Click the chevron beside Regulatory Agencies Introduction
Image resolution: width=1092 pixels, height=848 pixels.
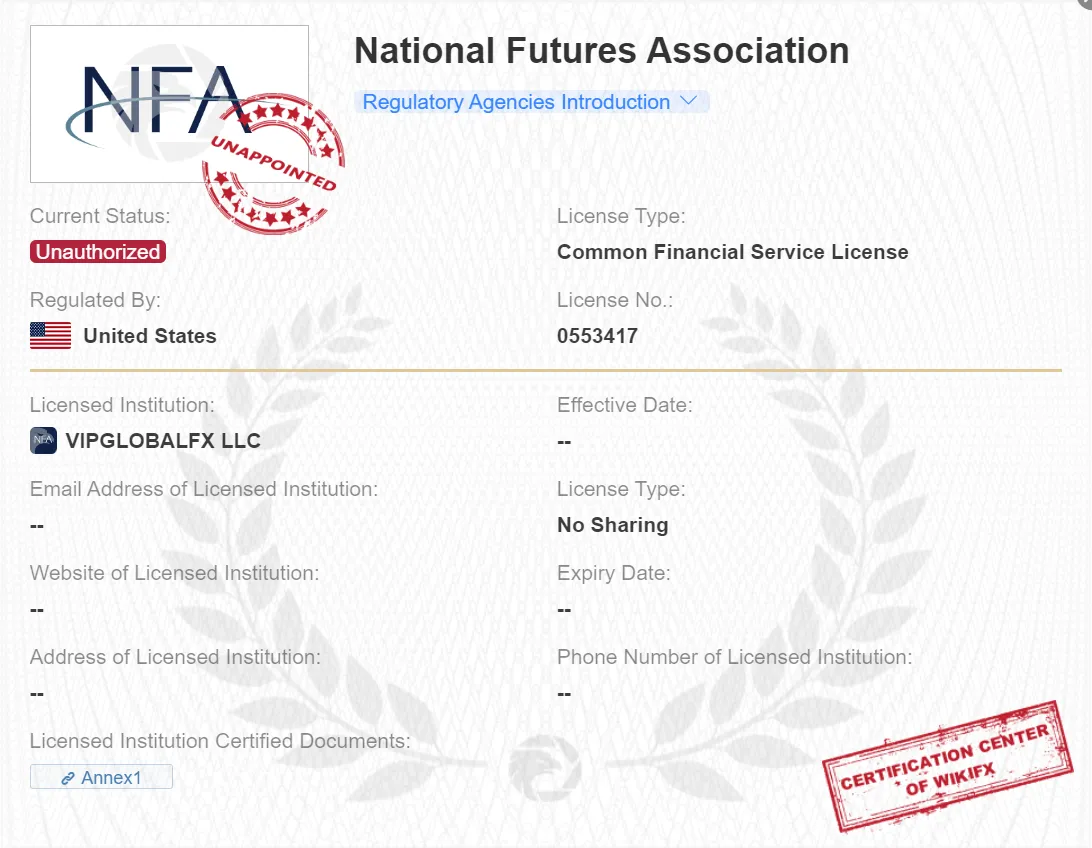688,101
